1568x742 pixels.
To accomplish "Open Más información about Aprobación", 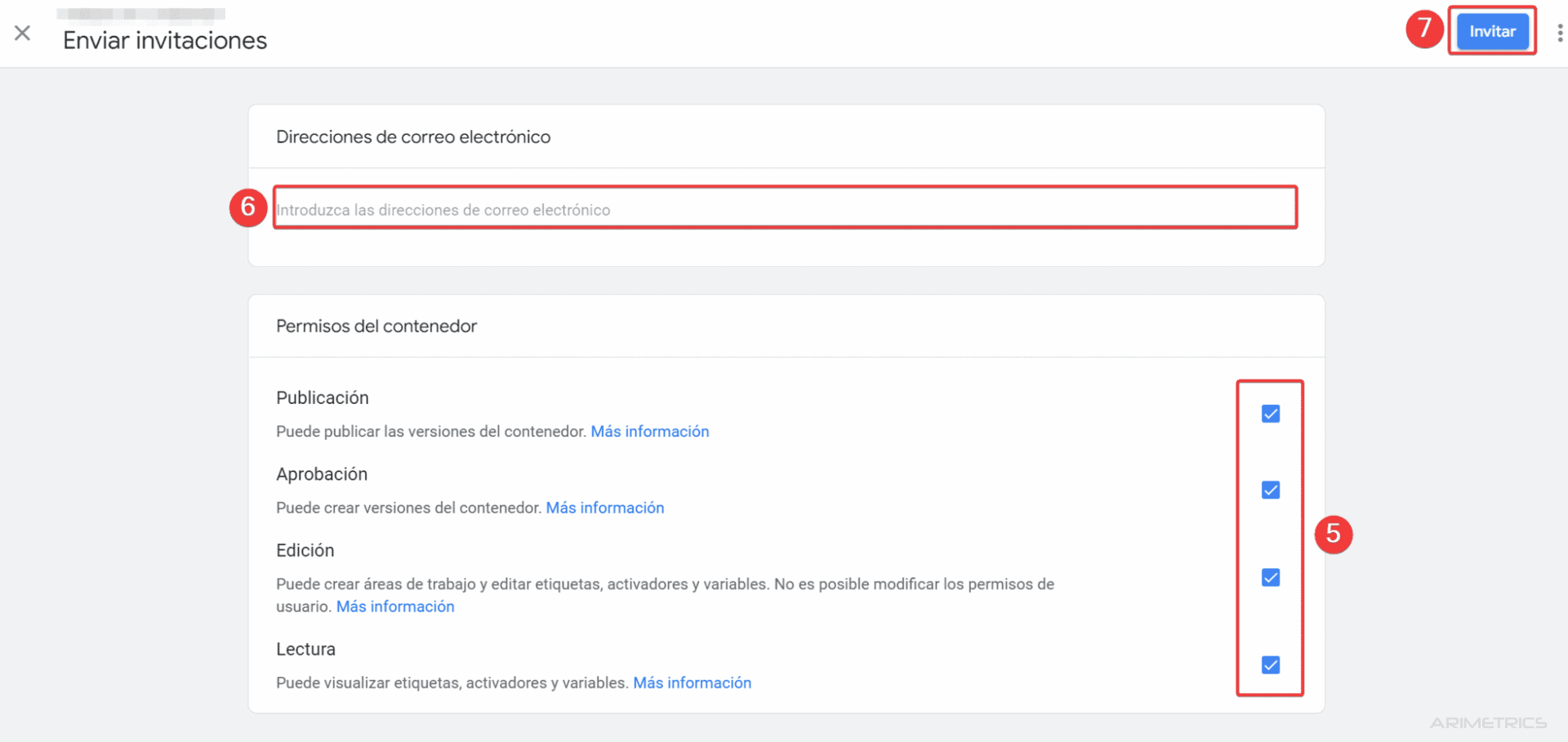I will tap(604, 507).
